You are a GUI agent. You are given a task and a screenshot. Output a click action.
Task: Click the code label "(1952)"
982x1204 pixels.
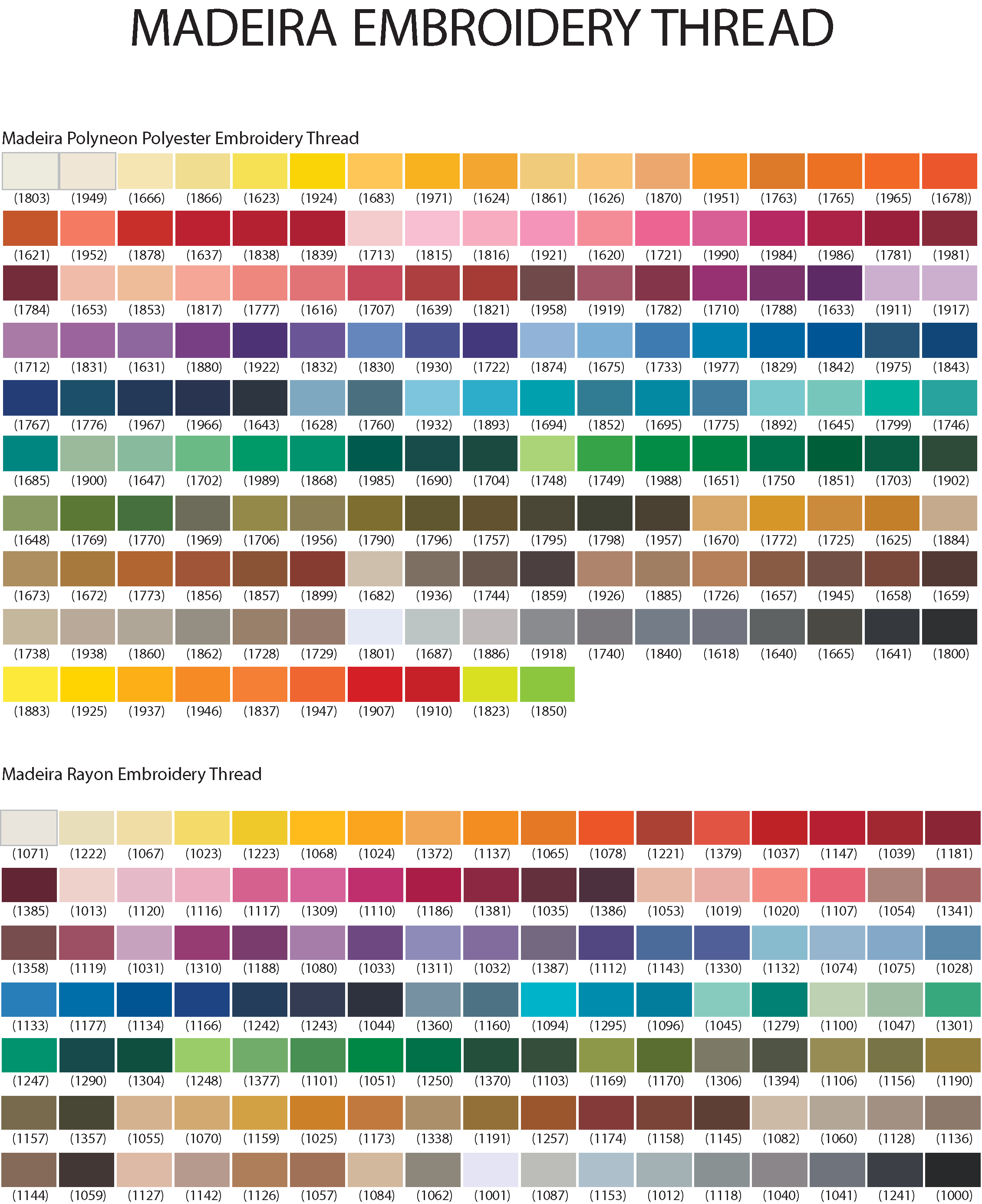89,255
